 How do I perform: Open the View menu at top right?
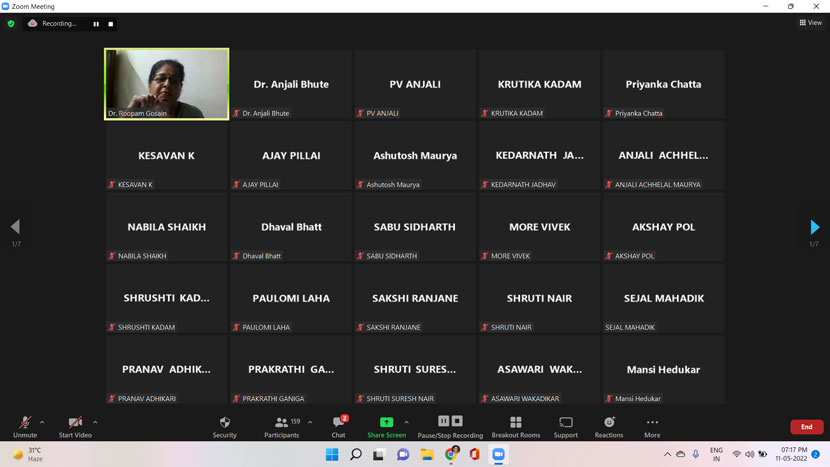coord(810,23)
